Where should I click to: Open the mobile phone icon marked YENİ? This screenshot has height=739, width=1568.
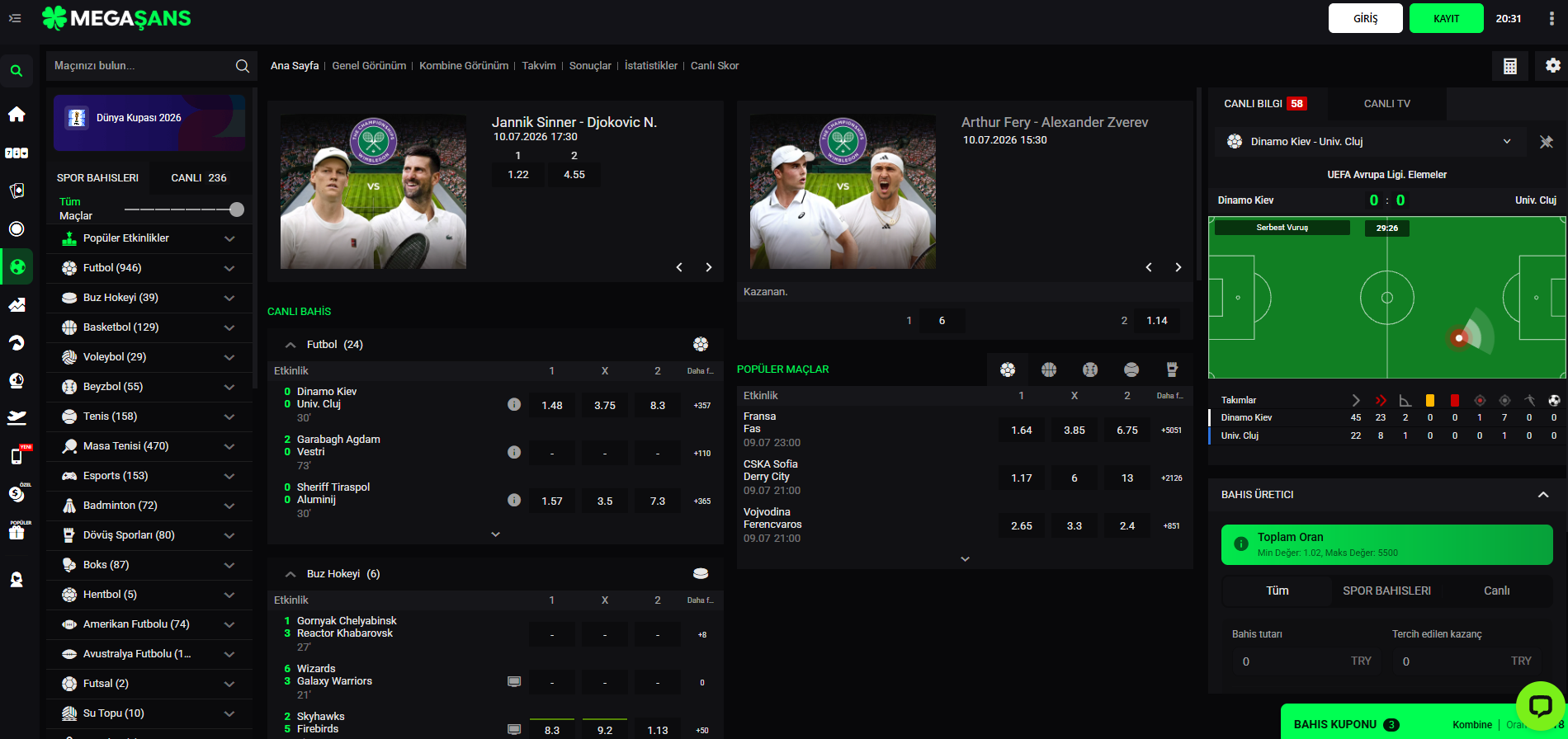(17, 456)
